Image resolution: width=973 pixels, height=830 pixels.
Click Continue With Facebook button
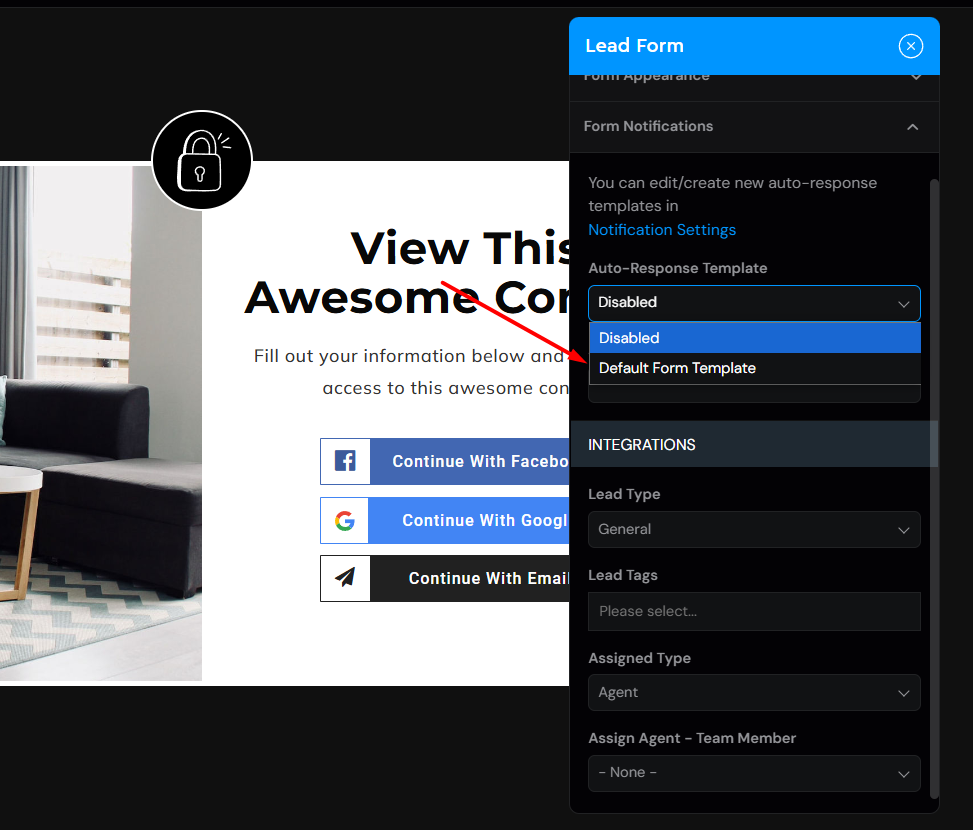click(445, 461)
